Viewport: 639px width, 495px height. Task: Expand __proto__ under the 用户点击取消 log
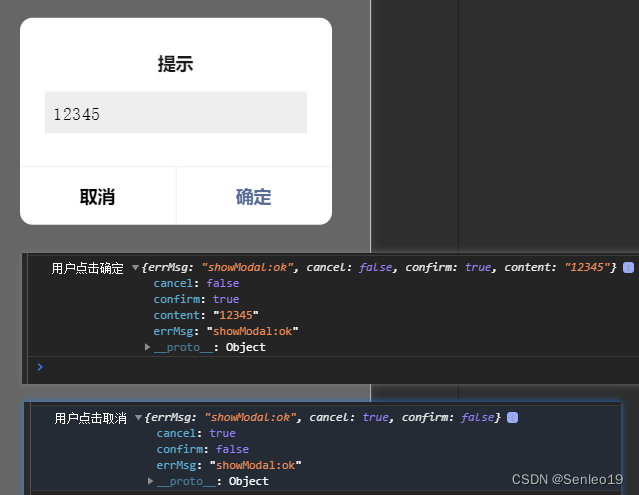[150, 481]
